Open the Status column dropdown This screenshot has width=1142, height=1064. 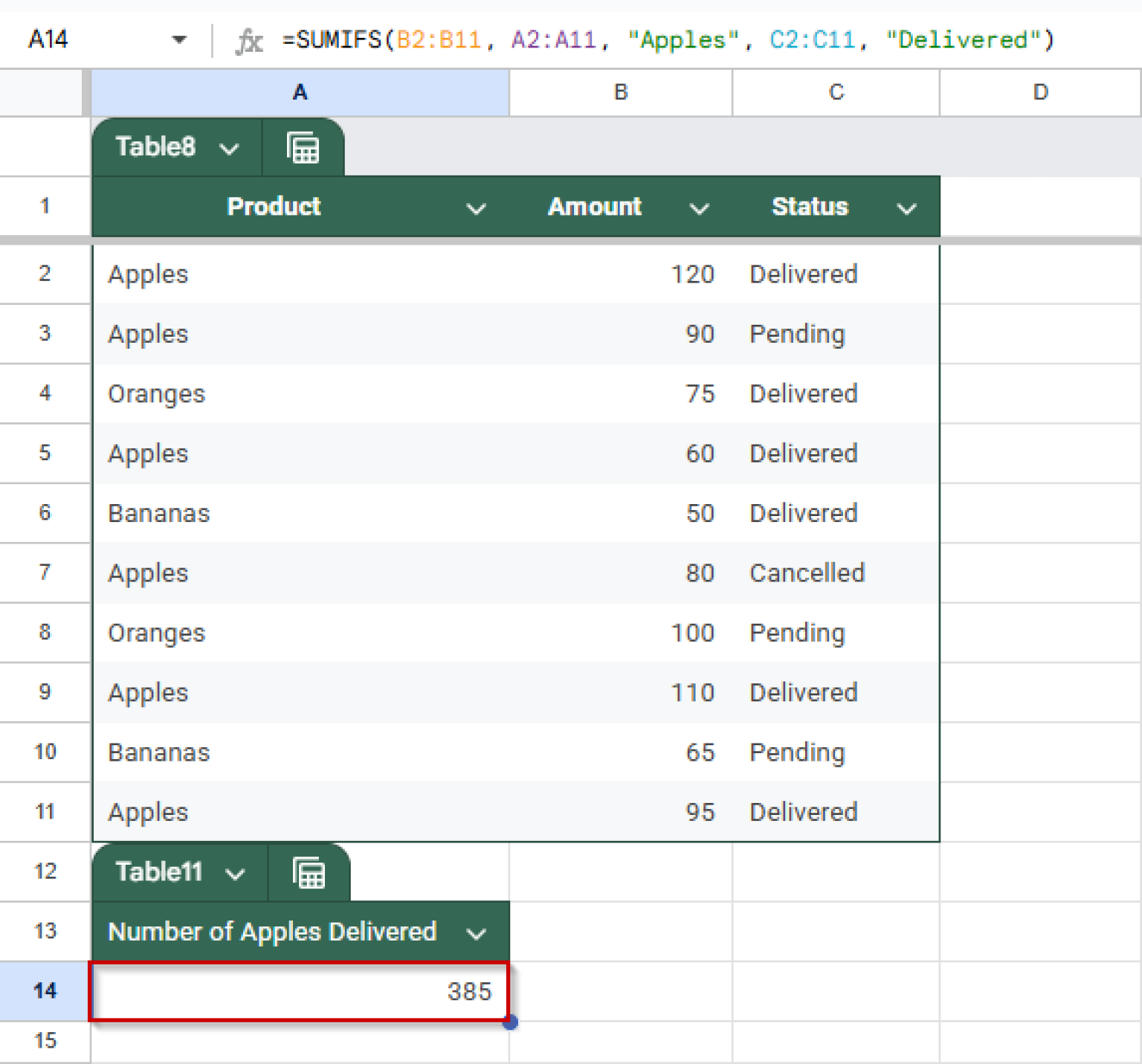(x=907, y=208)
